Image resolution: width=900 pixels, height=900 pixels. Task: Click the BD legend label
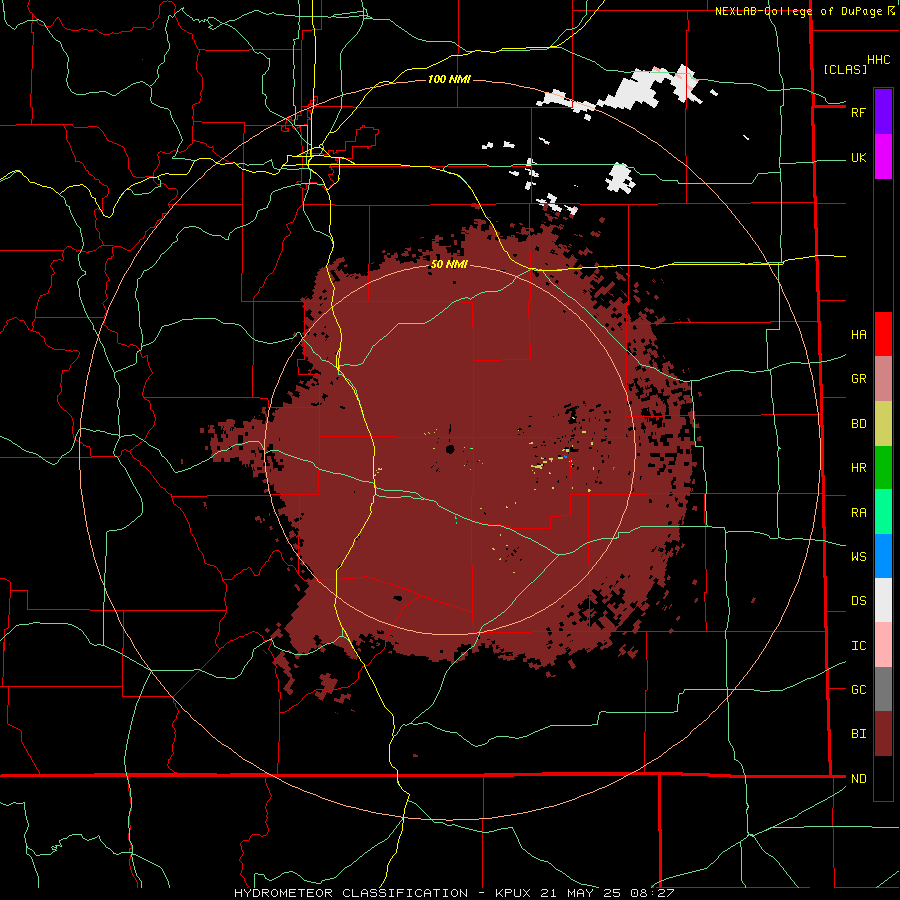pyautogui.click(x=858, y=424)
